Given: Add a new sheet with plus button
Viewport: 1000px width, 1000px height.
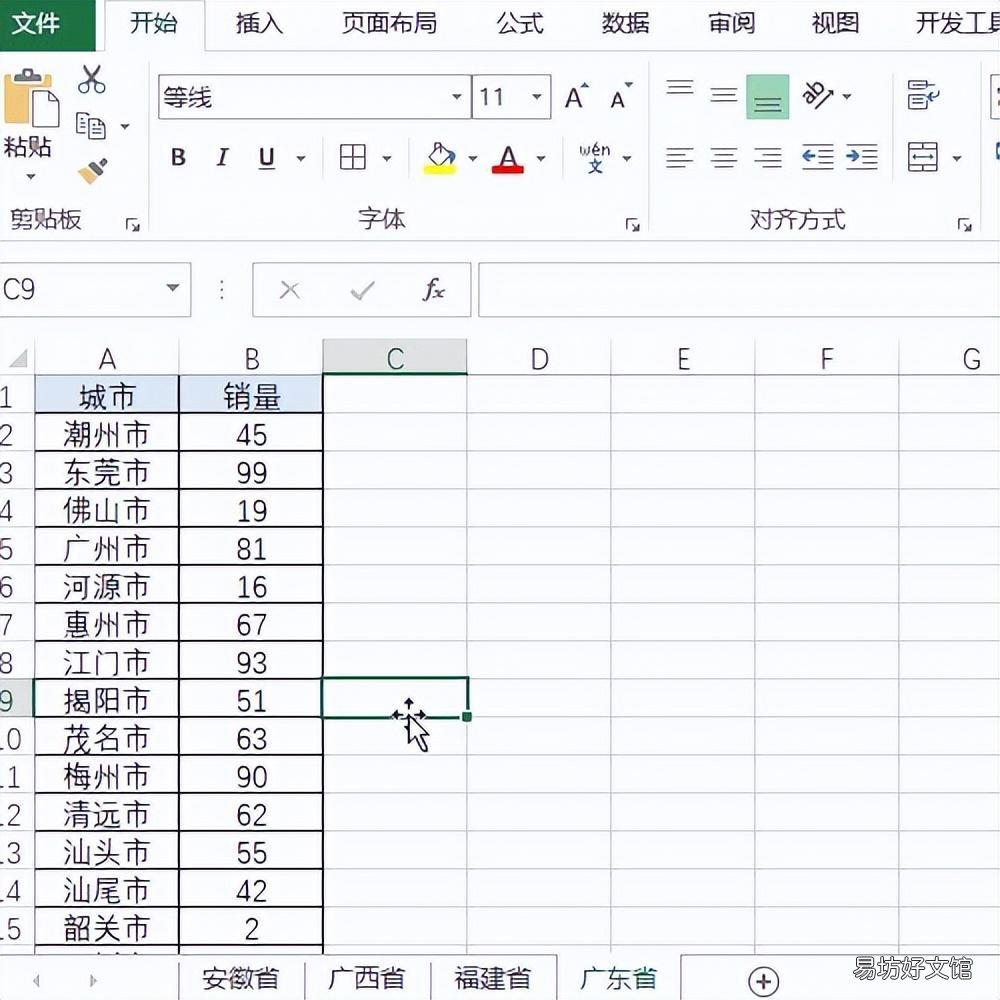Looking at the screenshot, I should pyautogui.click(x=763, y=981).
